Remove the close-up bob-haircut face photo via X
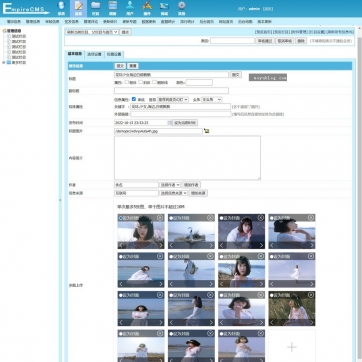This screenshot has width=362, height=362. (x=160, y=218)
